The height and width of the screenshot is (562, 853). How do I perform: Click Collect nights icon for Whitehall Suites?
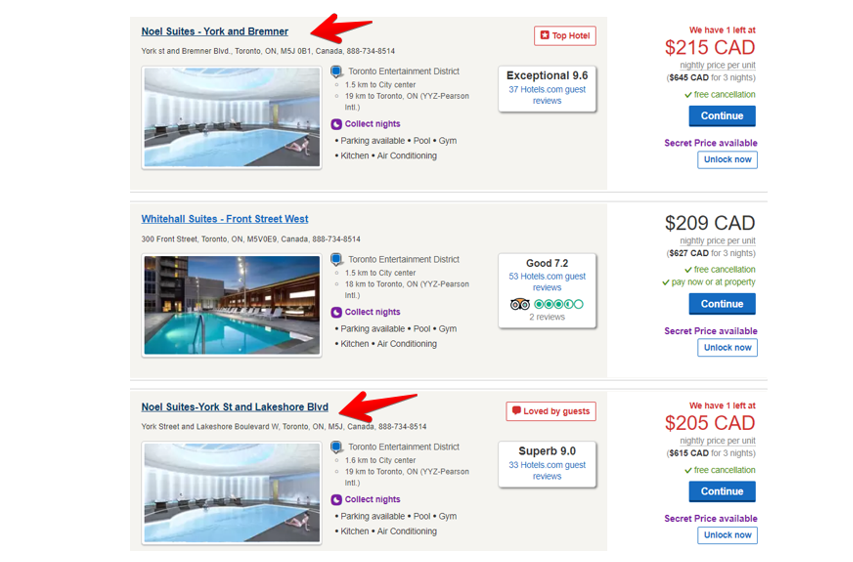(x=337, y=312)
